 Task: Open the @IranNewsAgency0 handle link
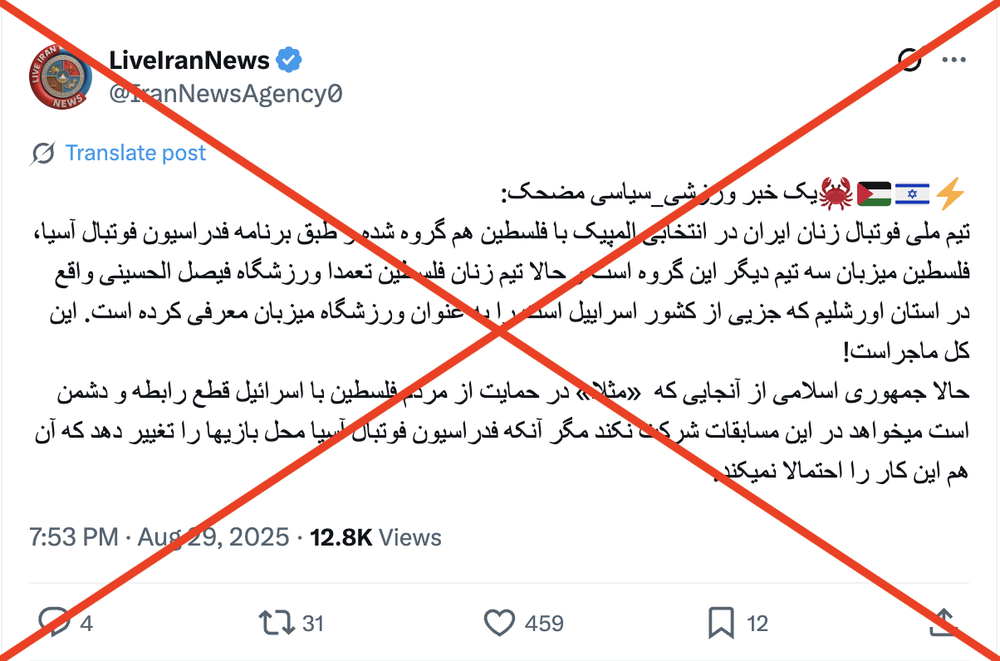pos(226,94)
